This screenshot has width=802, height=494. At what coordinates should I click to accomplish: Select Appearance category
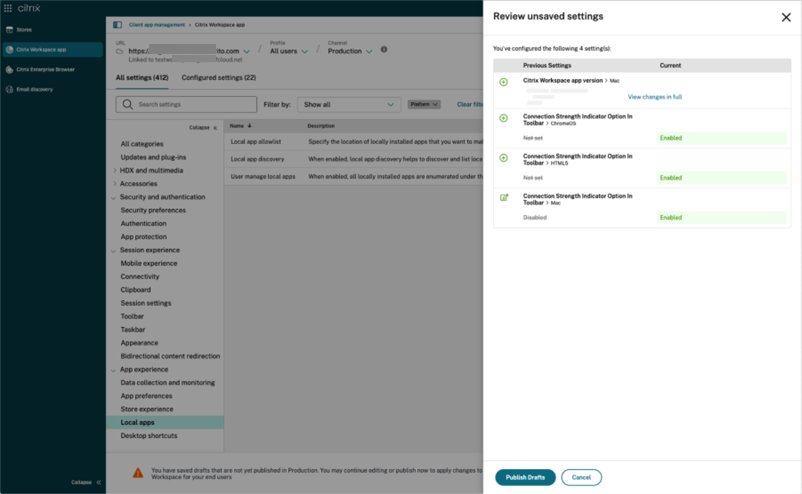tap(139, 343)
